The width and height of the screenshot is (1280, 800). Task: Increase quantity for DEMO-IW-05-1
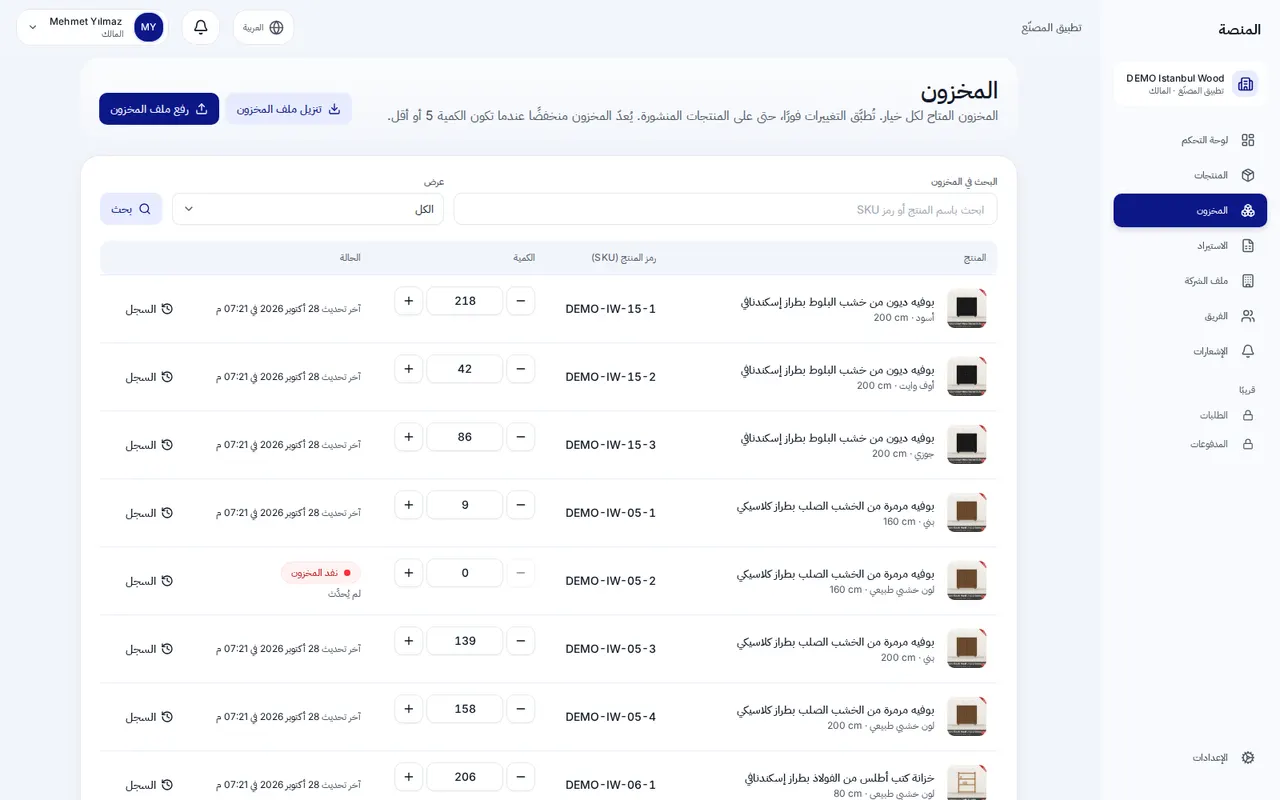408,505
